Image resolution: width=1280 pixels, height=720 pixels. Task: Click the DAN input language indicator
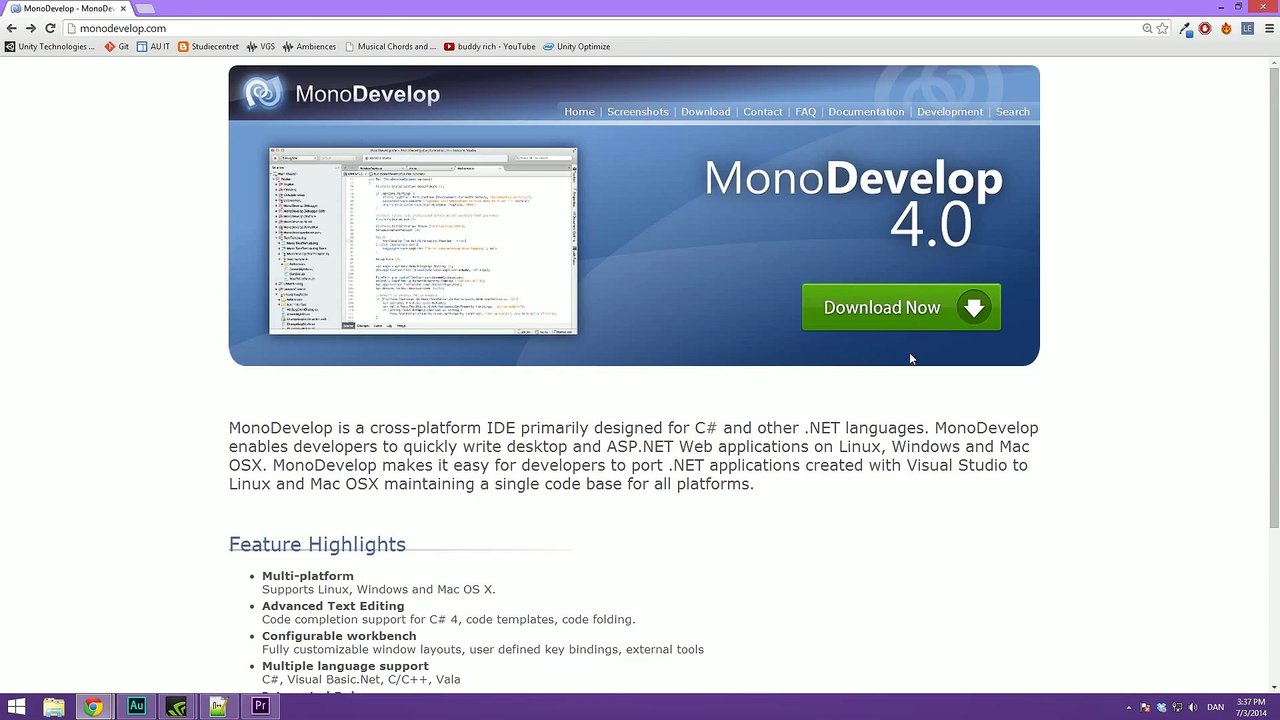[x=1216, y=708]
